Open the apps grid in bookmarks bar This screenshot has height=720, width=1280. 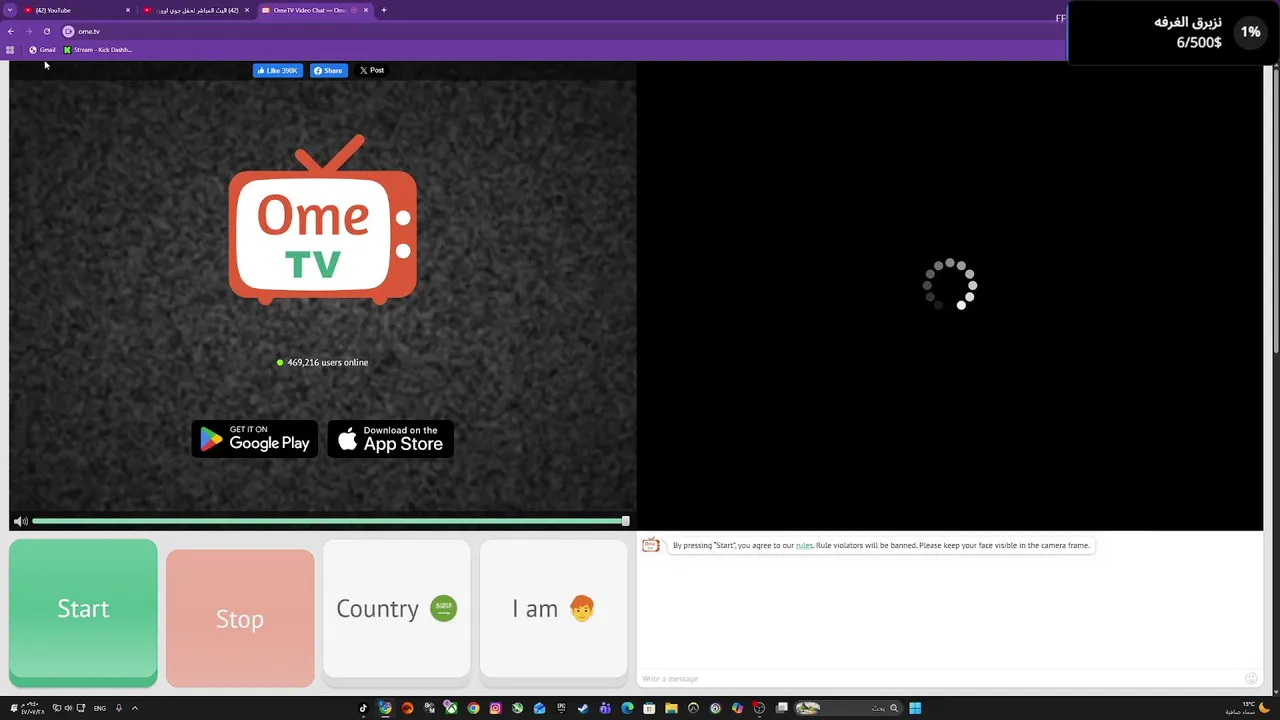pos(10,50)
